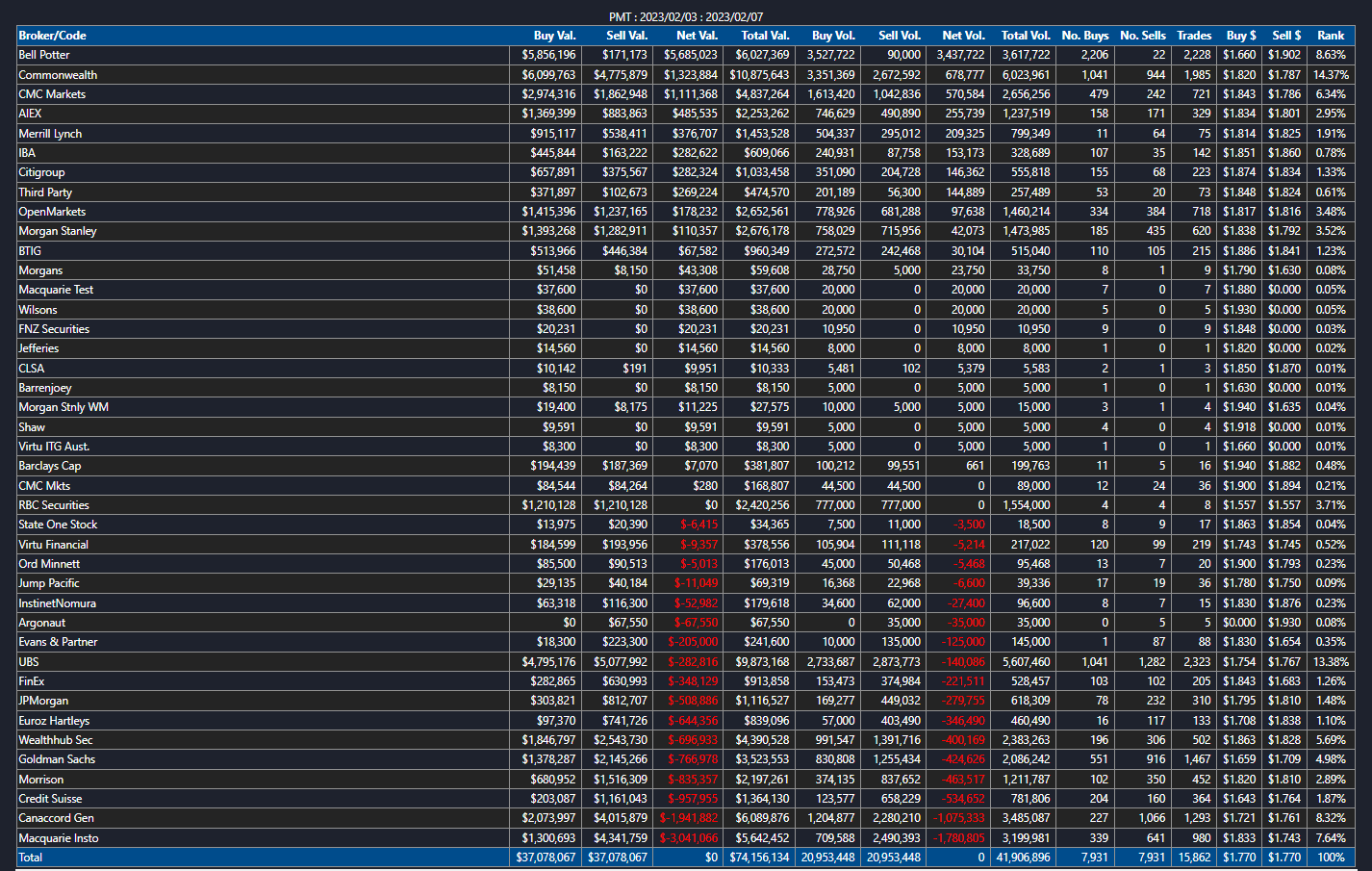The height and width of the screenshot is (871, 1372).
Task: Select the Evans & Partner broker name
Action: [58, 642]
